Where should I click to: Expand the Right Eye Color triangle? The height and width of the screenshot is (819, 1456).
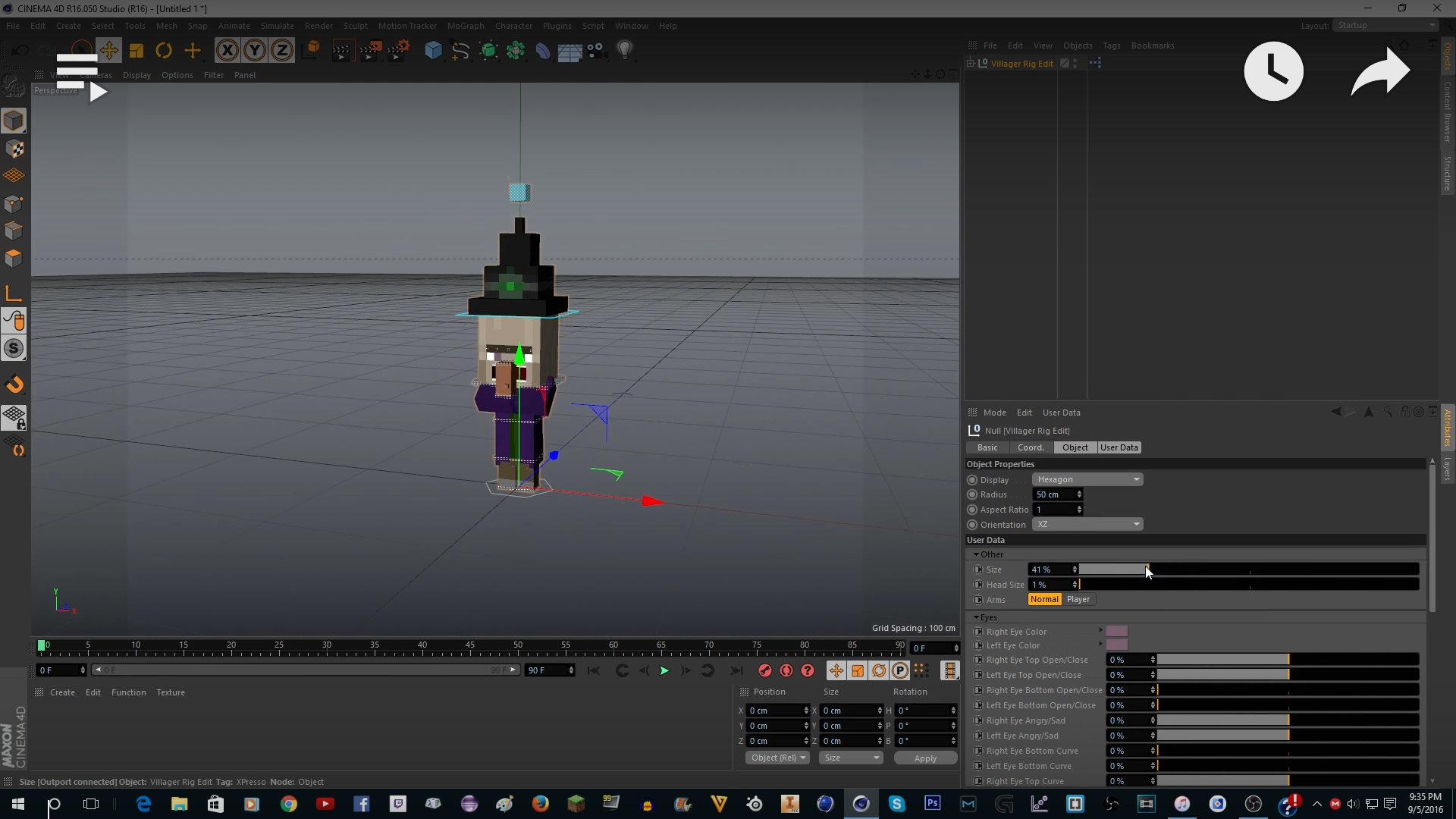1100,631
